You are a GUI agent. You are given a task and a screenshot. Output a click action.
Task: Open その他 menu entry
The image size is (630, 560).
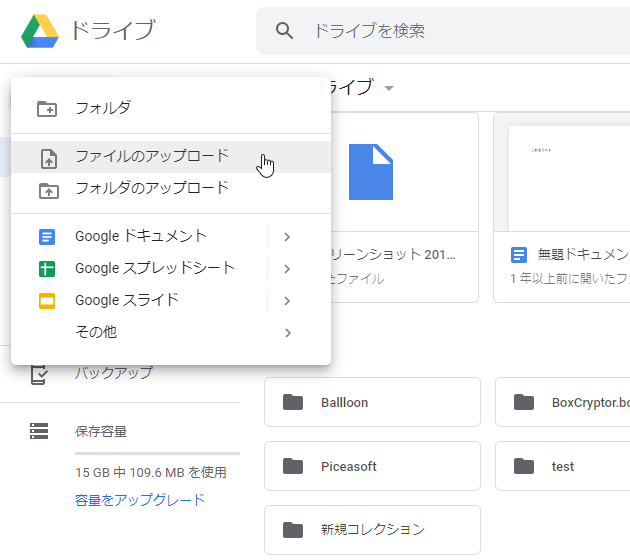pyautogui.click(x=171, y=333)
